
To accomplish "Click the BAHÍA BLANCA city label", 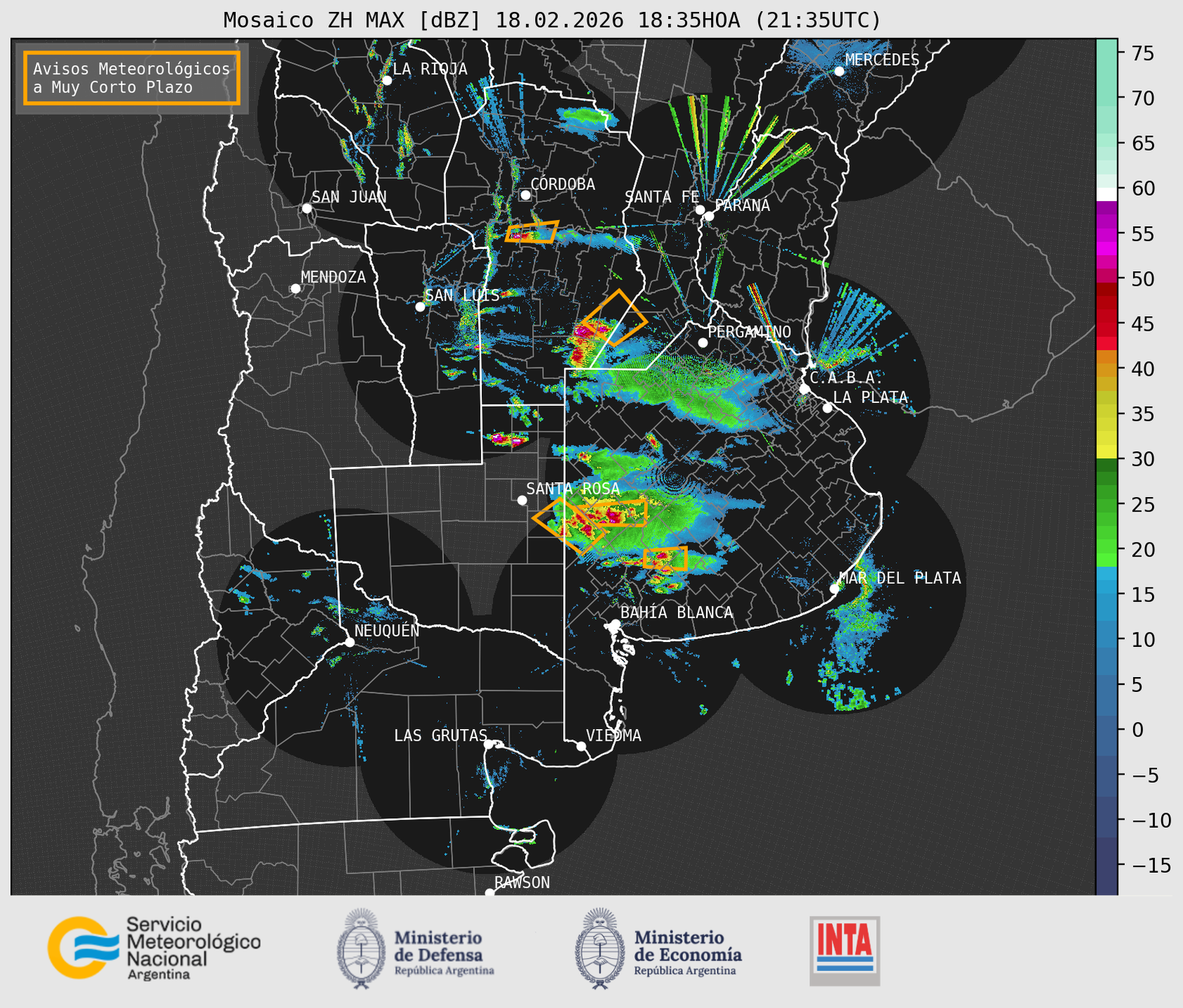I will pyautogui.click(x=677, y=613).
